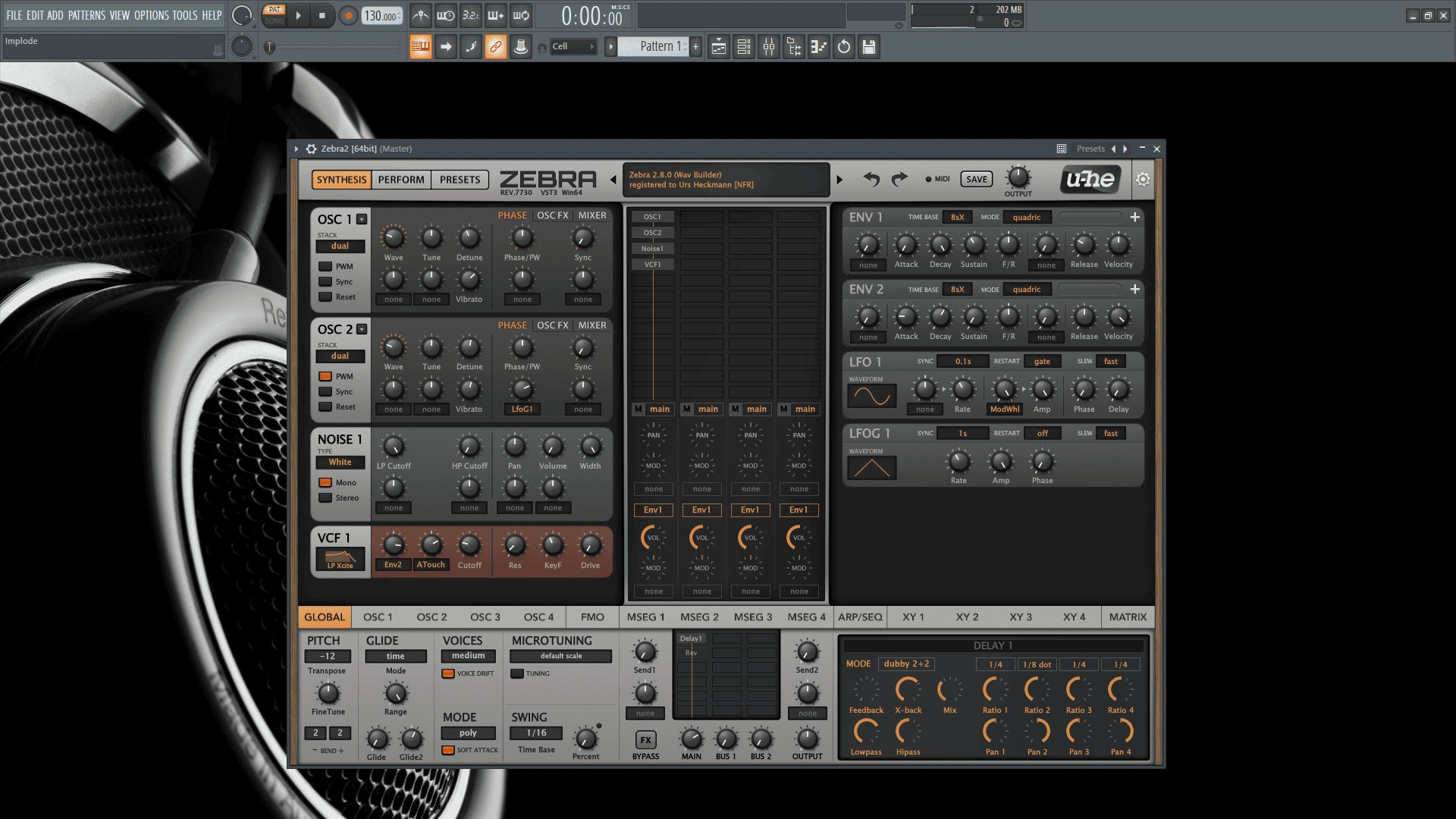This screenshot has height=819, width=1456.
Task: Toggle the countdown before recording icon
Action: [x=471, y=15]
